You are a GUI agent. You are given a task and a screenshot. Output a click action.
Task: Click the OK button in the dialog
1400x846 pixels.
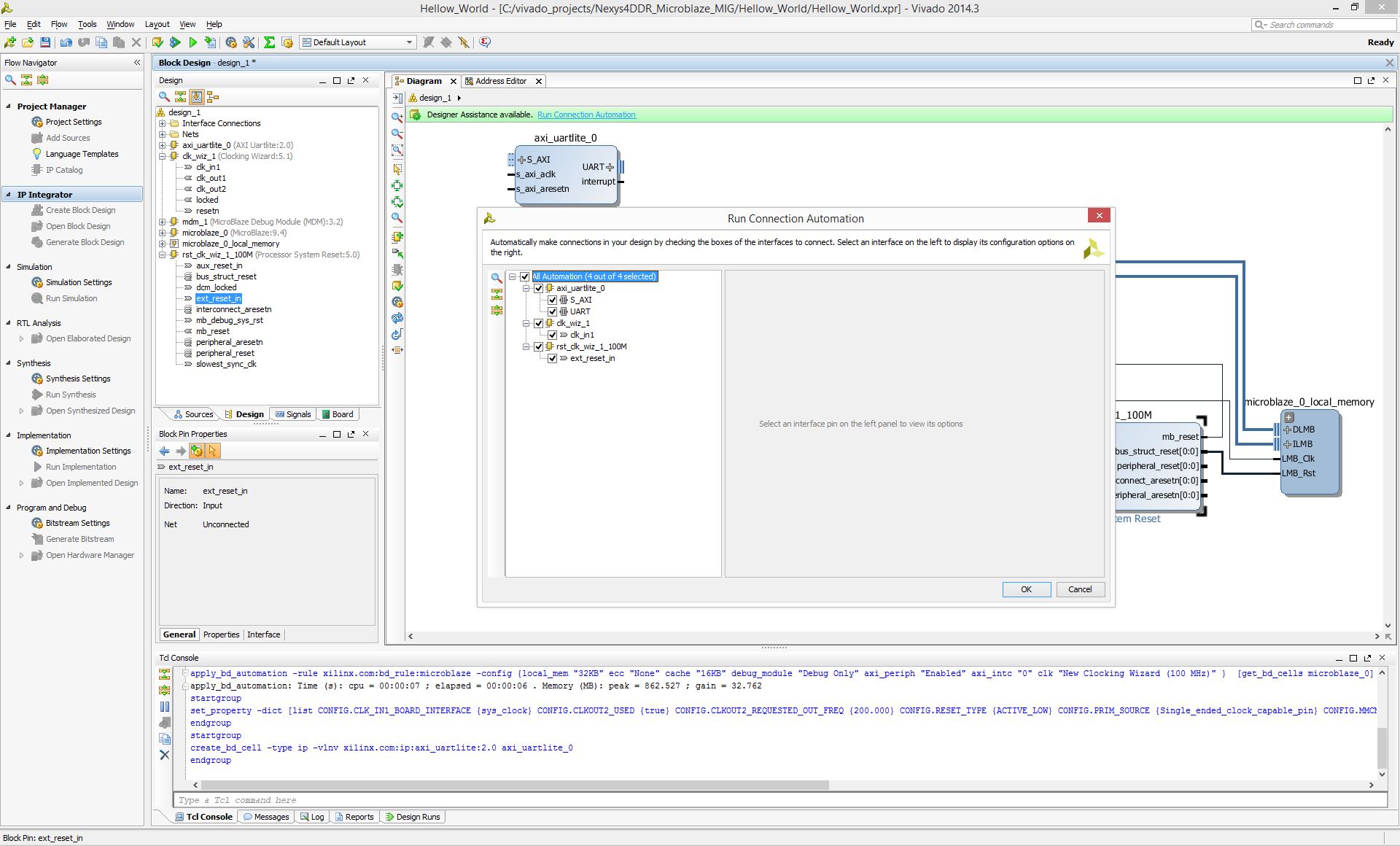[1026, 589]
